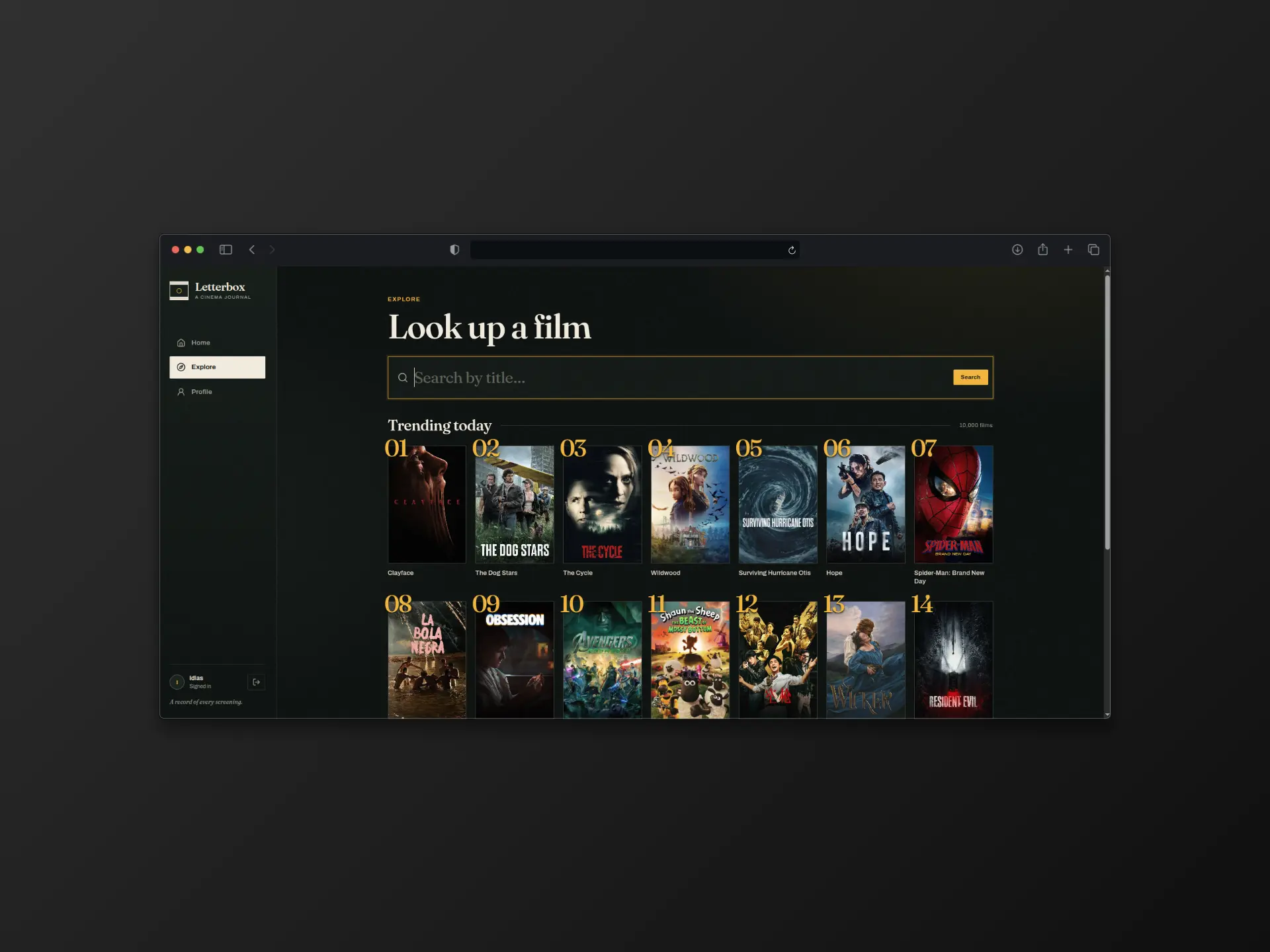Click the page's vertical scrollbar

point(1107,413)
